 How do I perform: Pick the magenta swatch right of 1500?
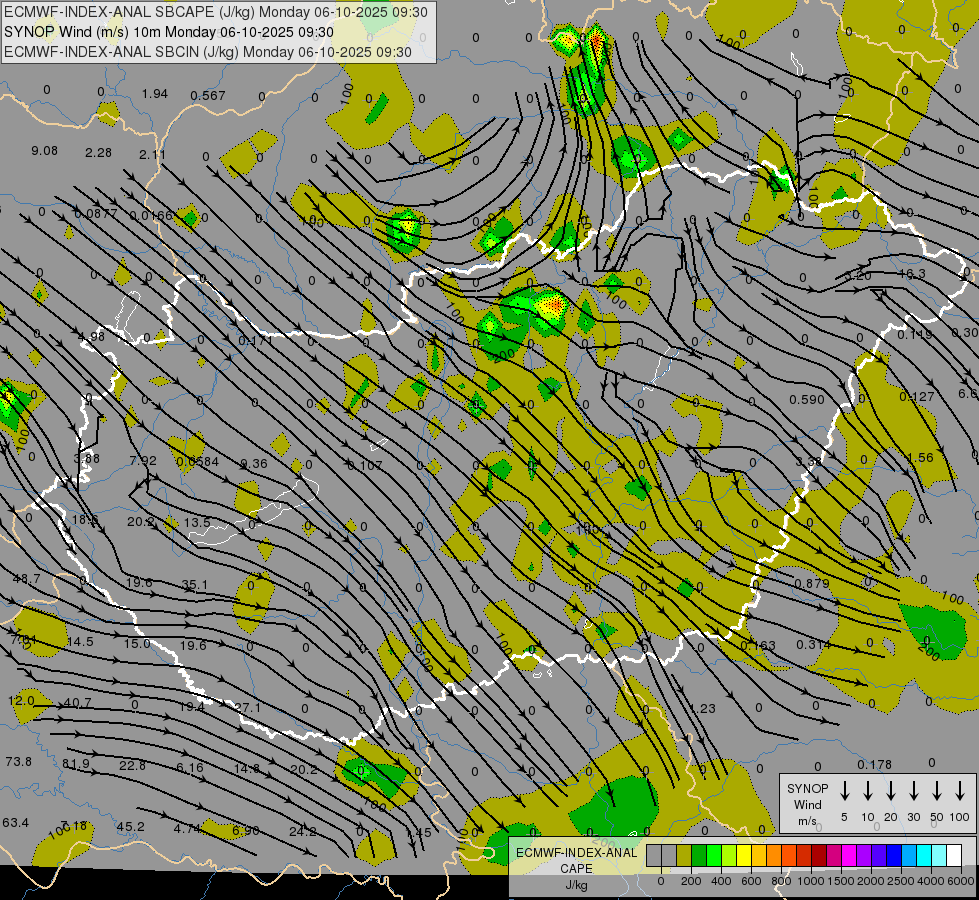[x=849, y=855]
